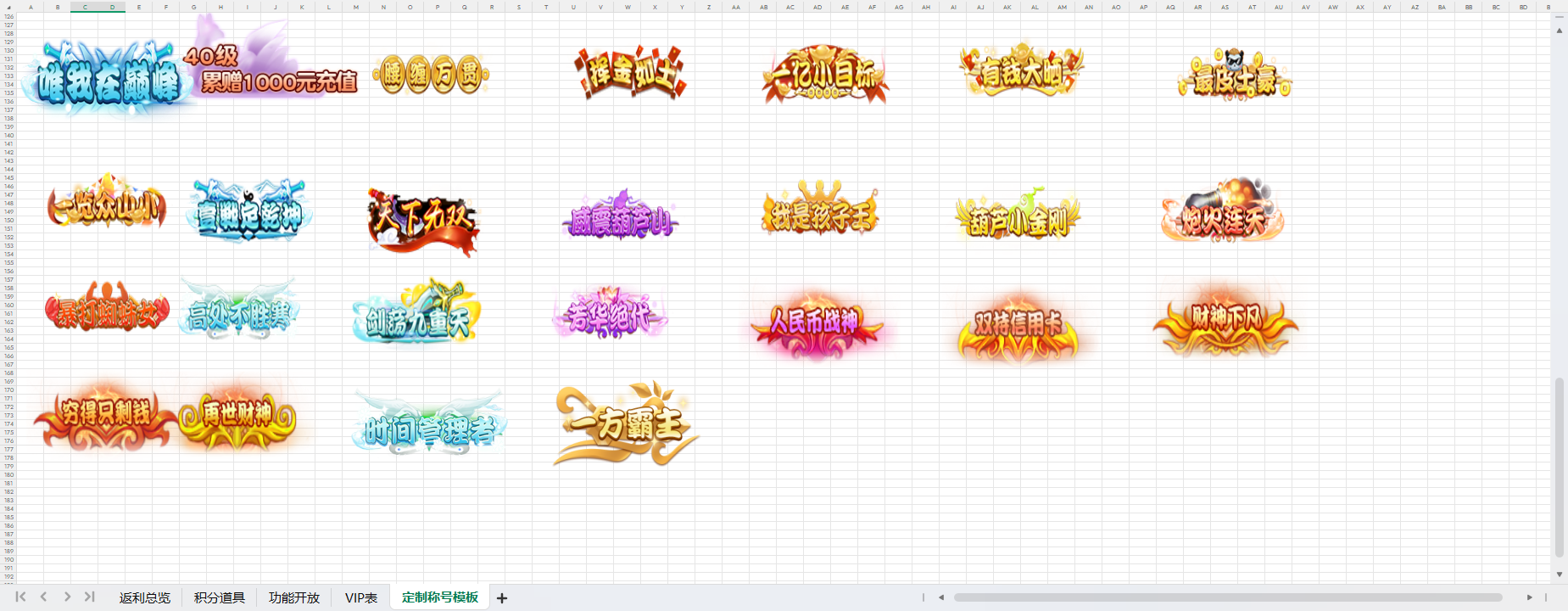
Task: Click the next sheet navigation arrow
Action: (x=67, y=597)
